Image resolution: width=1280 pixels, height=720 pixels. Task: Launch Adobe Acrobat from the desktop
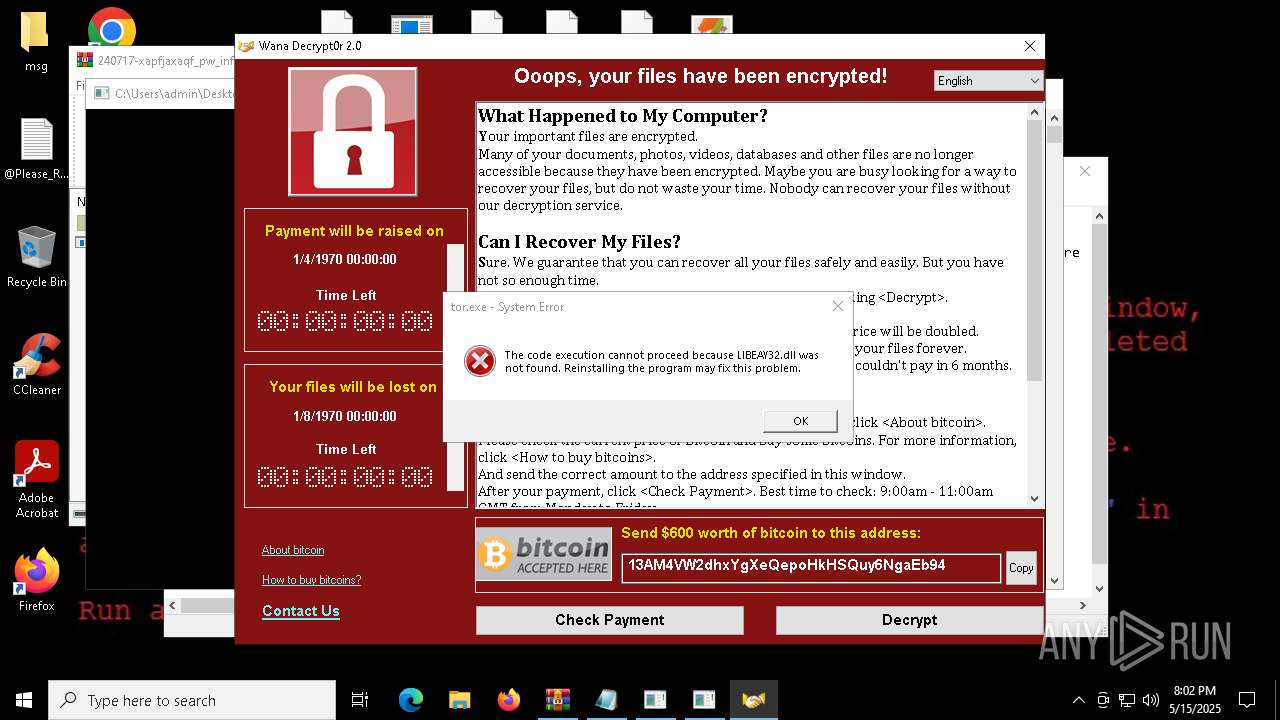coord(36,480)
